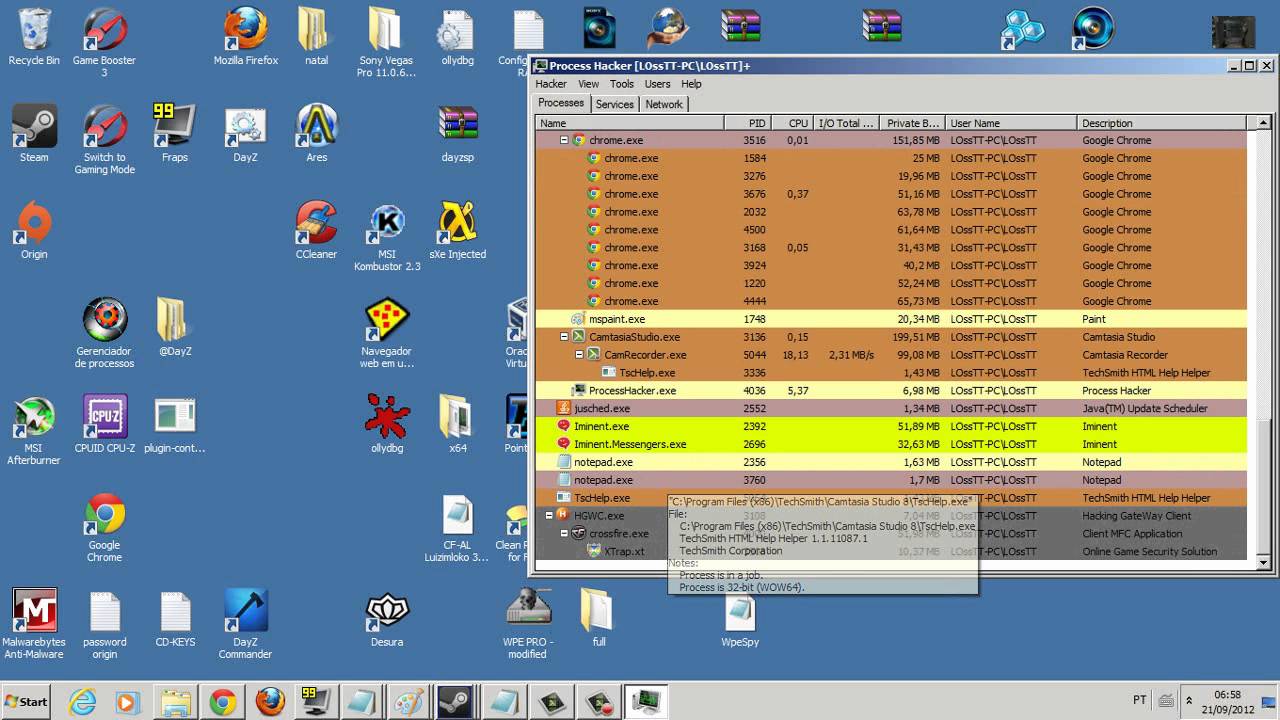This screenshot has width=1280, height=720.
Task: Select the Fraps desktop icon
Action: pos(175,134)
